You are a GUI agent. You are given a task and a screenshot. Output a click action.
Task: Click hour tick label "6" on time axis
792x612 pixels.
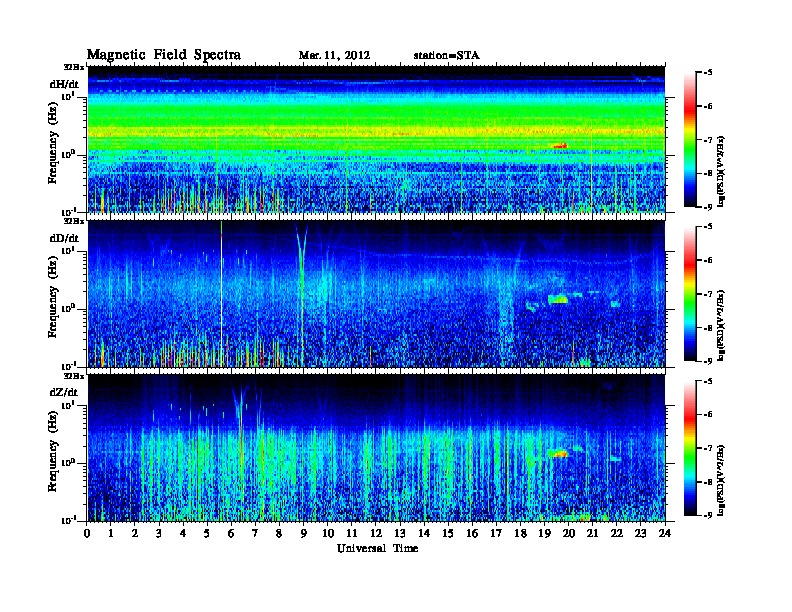pyautogui.click(x=231, y=534)
